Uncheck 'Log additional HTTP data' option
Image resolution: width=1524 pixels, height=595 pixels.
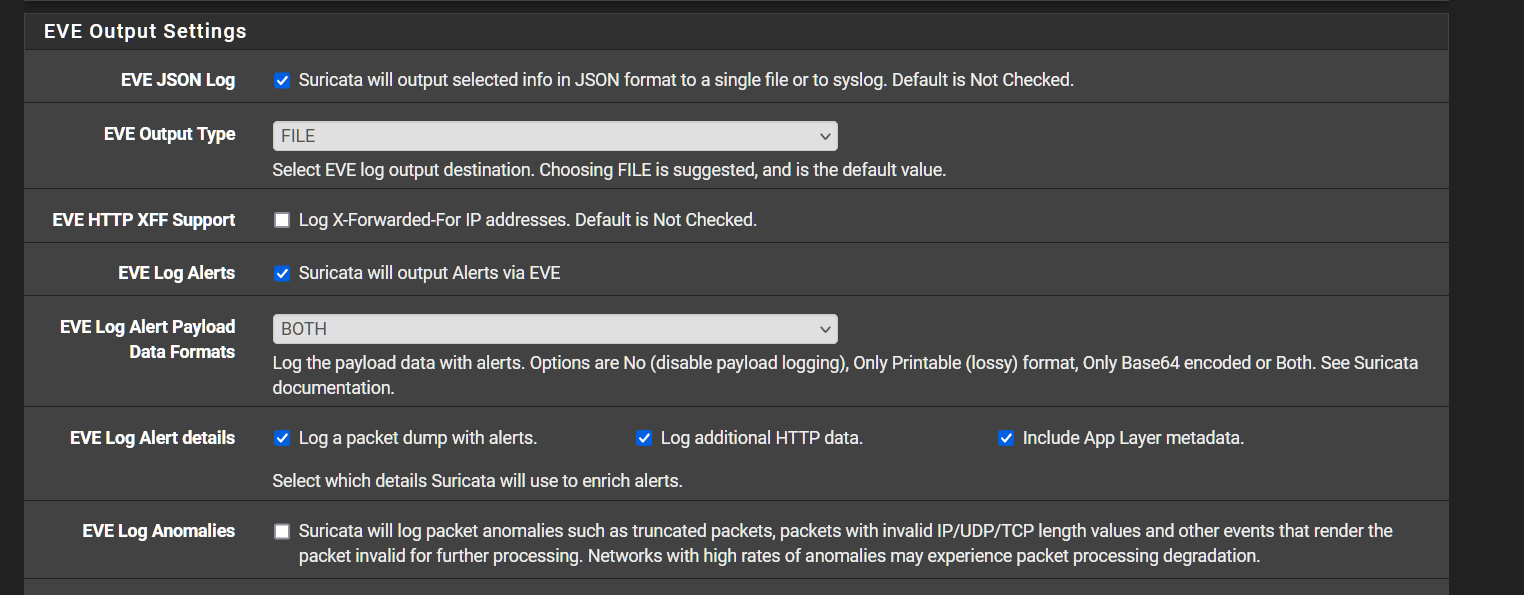[644, 438]
